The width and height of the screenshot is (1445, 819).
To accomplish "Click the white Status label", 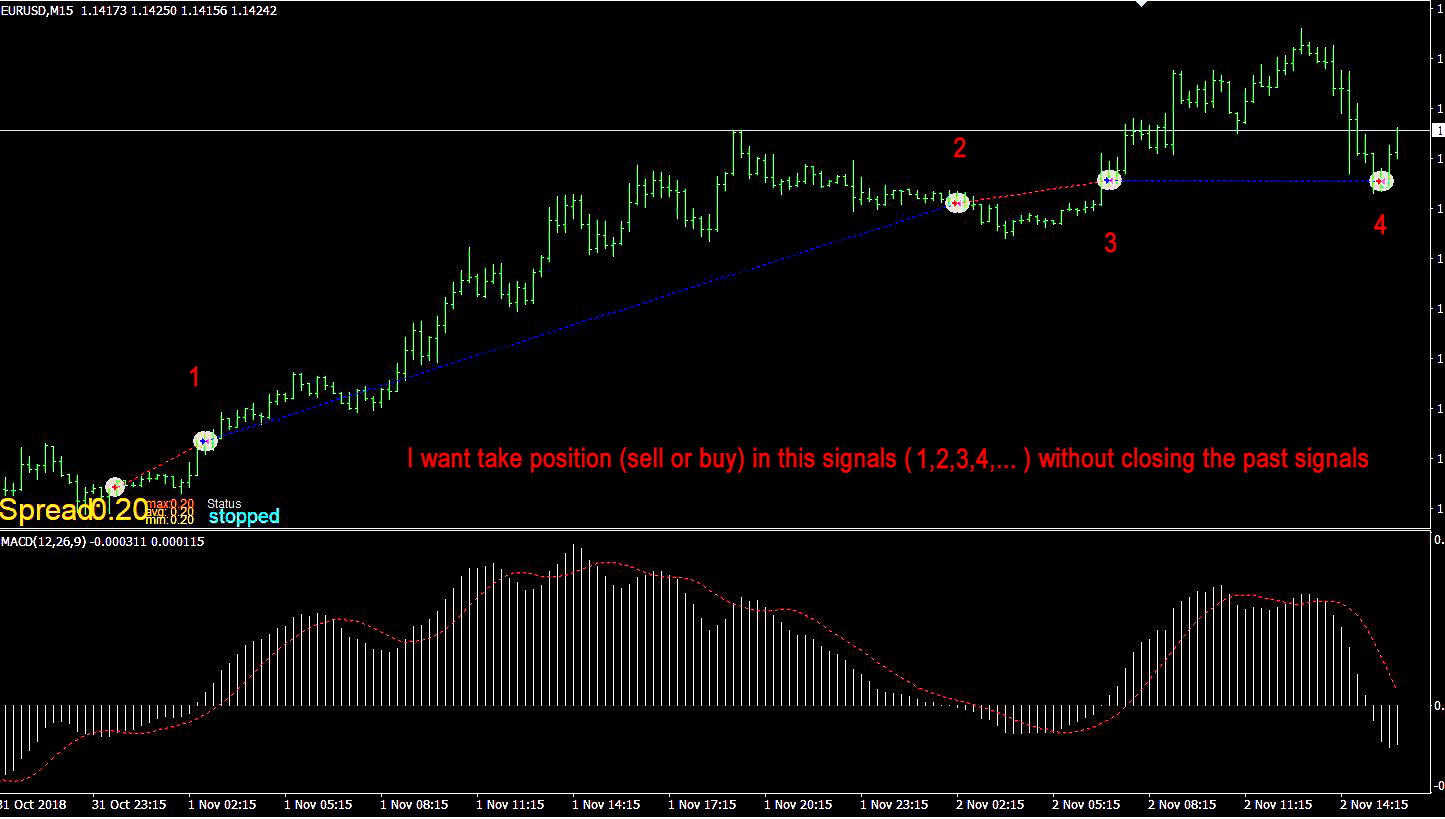I will pos(225,504).
